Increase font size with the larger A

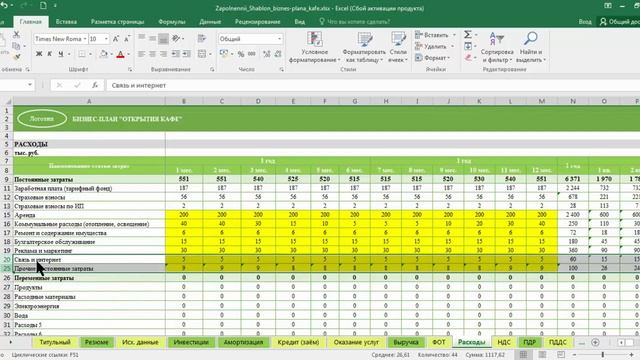pos(116,39)
